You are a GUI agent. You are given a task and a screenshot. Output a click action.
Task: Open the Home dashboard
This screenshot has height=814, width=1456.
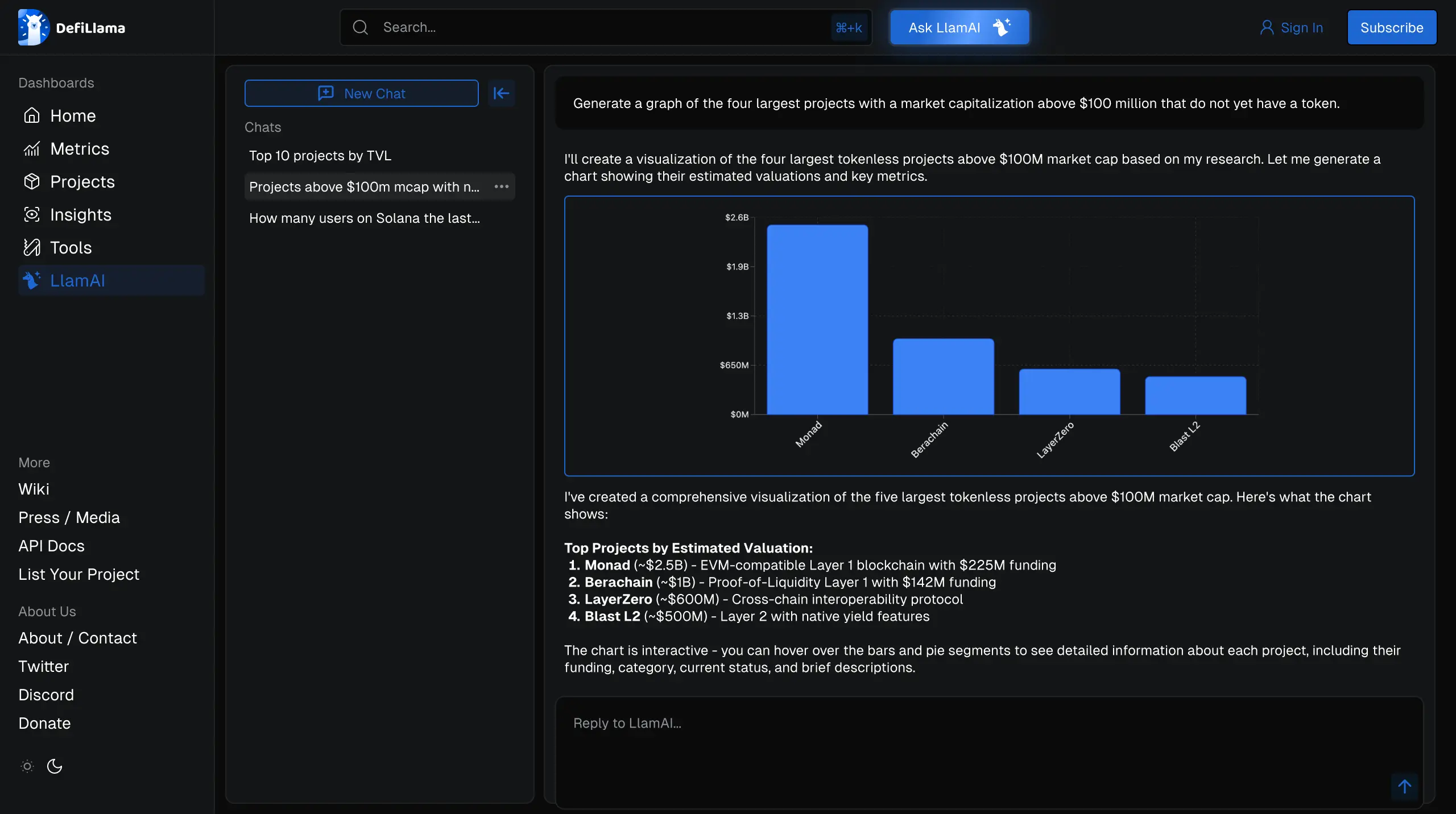pos(111,115)
